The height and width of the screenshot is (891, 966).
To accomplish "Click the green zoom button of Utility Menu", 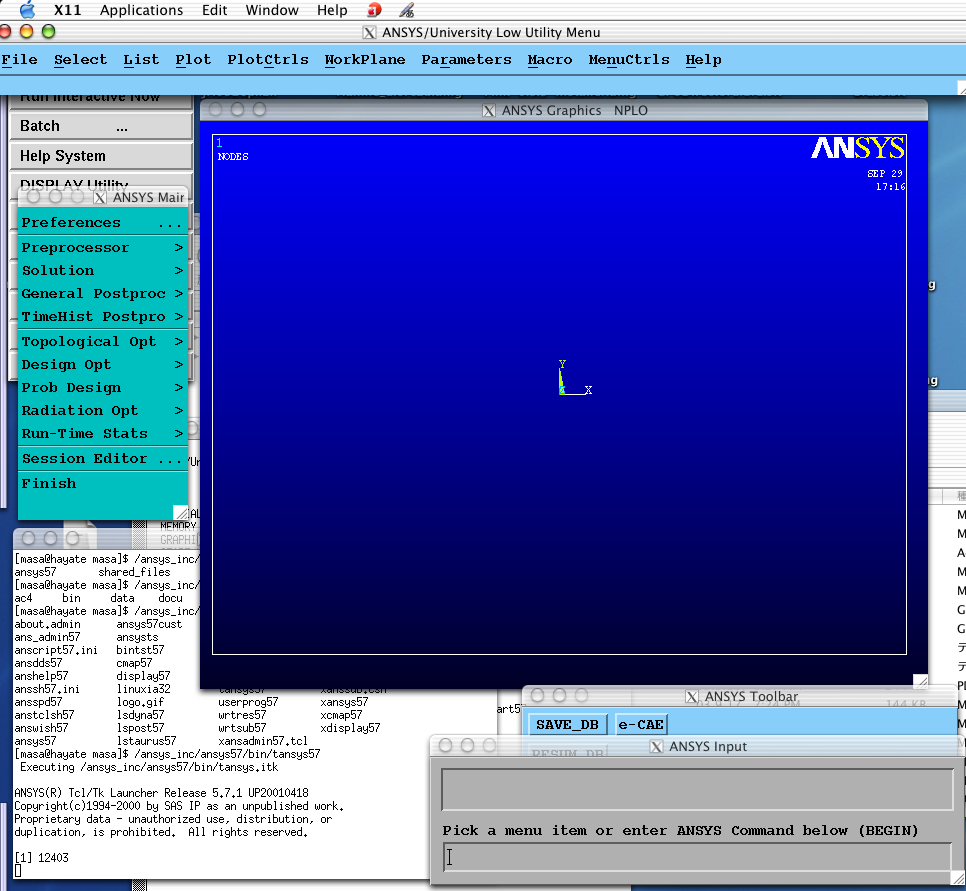I will [48, 31].
